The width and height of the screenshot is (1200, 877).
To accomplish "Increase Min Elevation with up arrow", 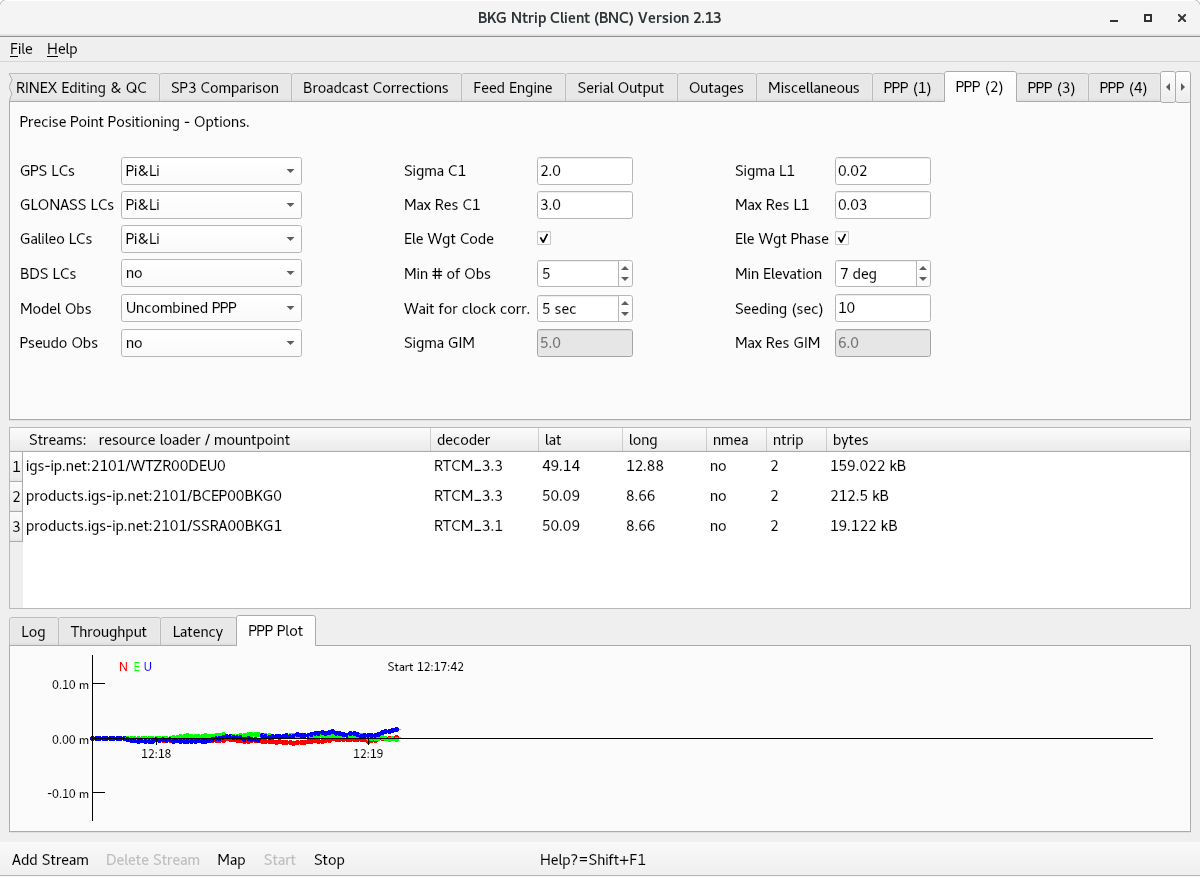I will click(x=923, y=268).
